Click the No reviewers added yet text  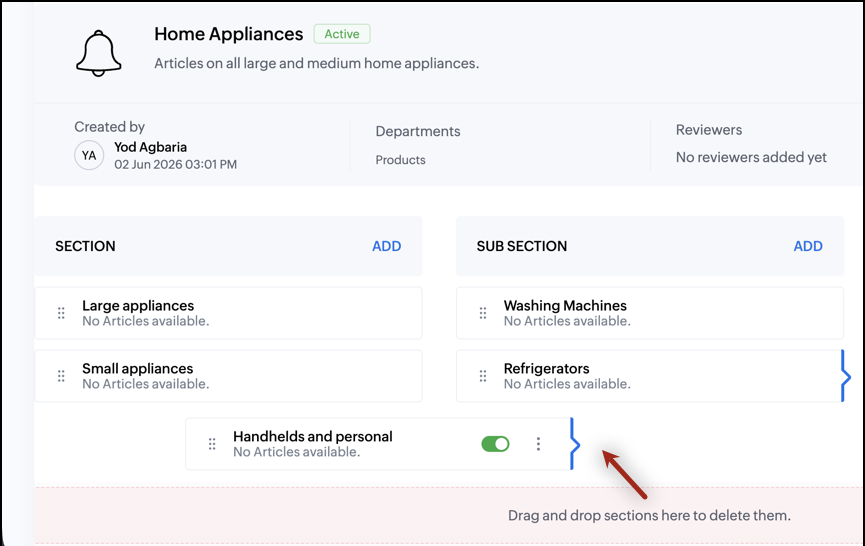tap(751, 157)
